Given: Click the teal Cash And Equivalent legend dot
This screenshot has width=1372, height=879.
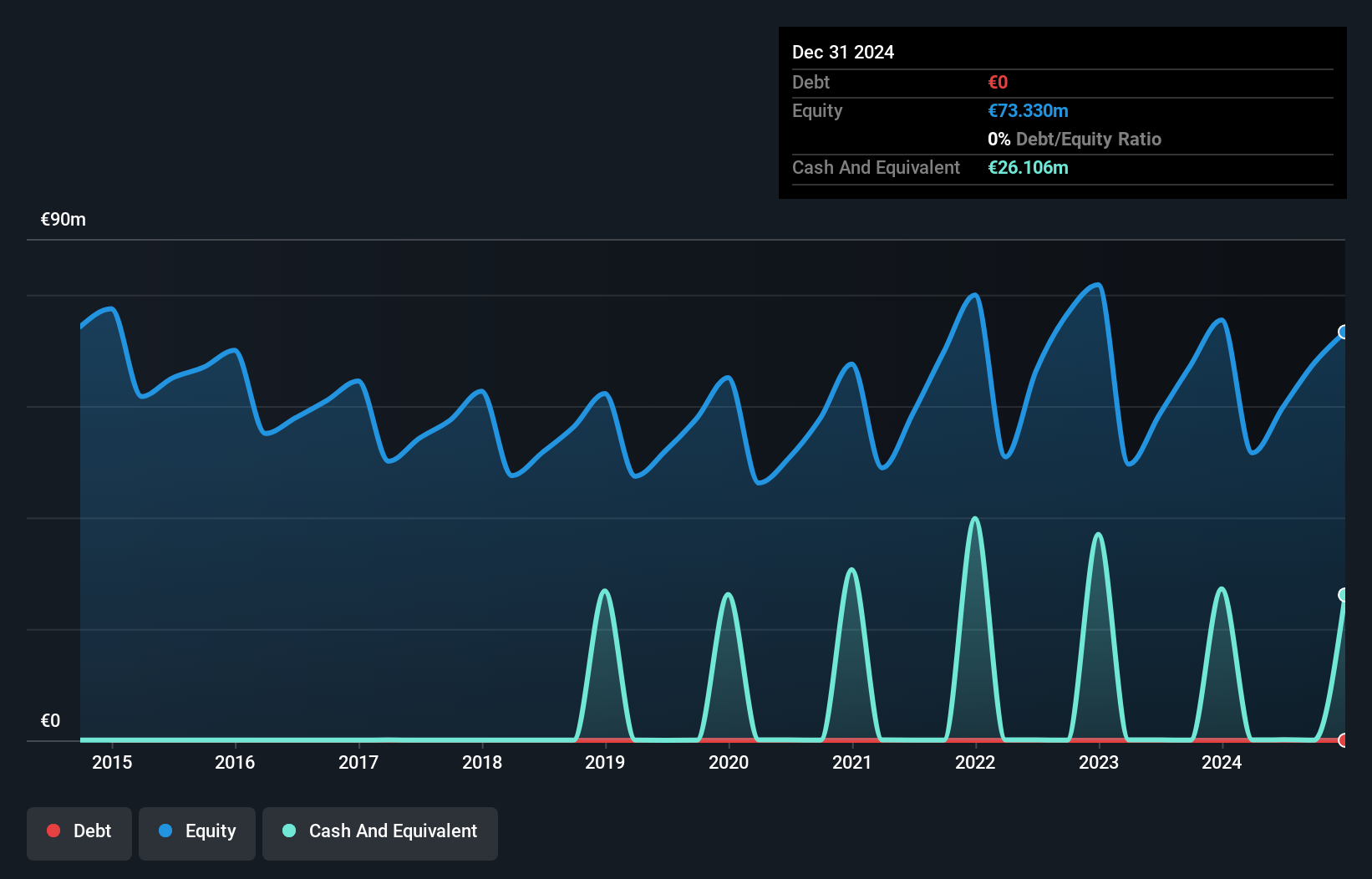Looking at the screenshot, I should tap(289, 831).
